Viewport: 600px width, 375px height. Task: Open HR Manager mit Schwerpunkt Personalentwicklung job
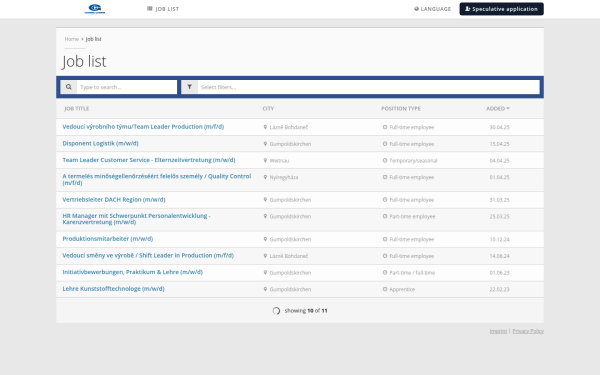tap(136, 219)
